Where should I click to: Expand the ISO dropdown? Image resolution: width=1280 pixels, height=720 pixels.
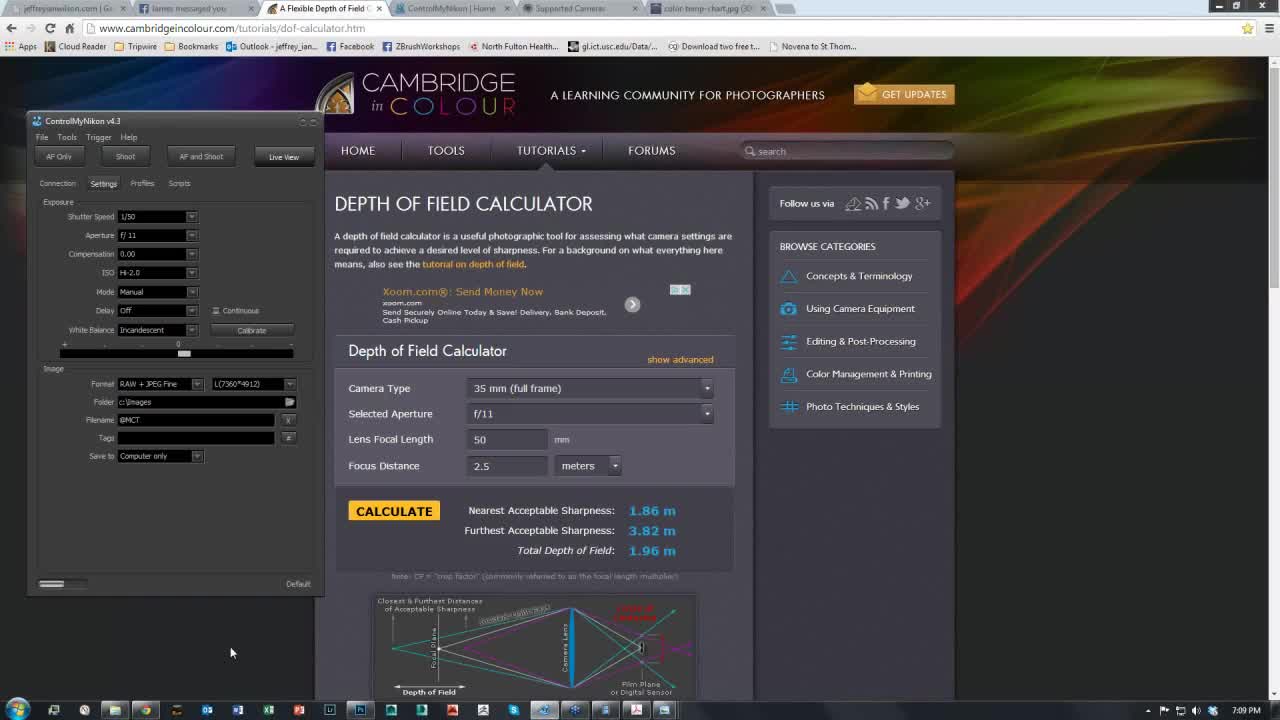[x=191, y=273]
